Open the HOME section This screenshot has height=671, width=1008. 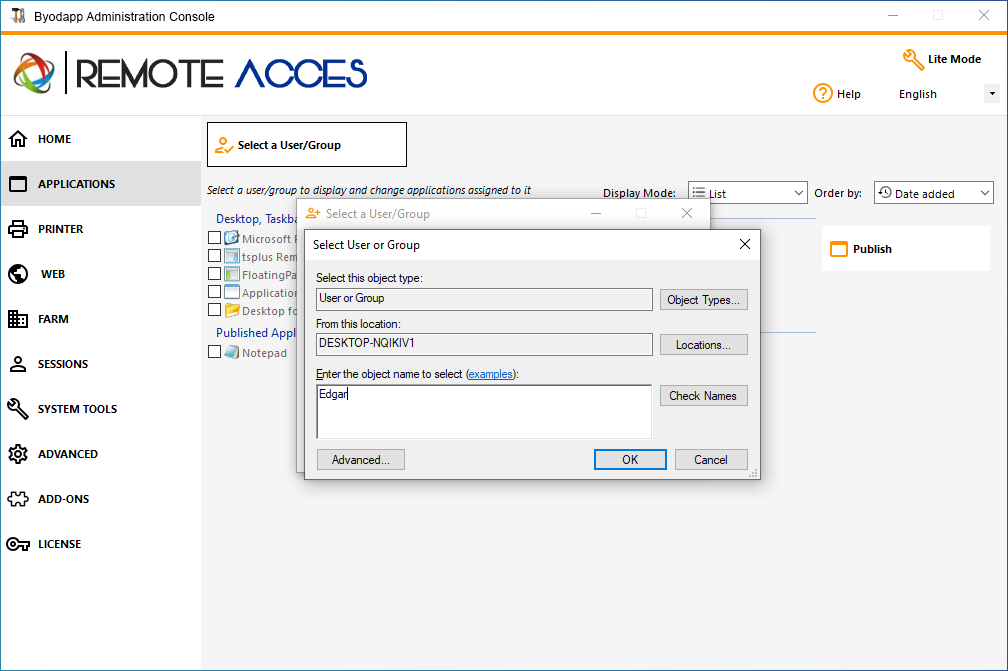point(101,139)
